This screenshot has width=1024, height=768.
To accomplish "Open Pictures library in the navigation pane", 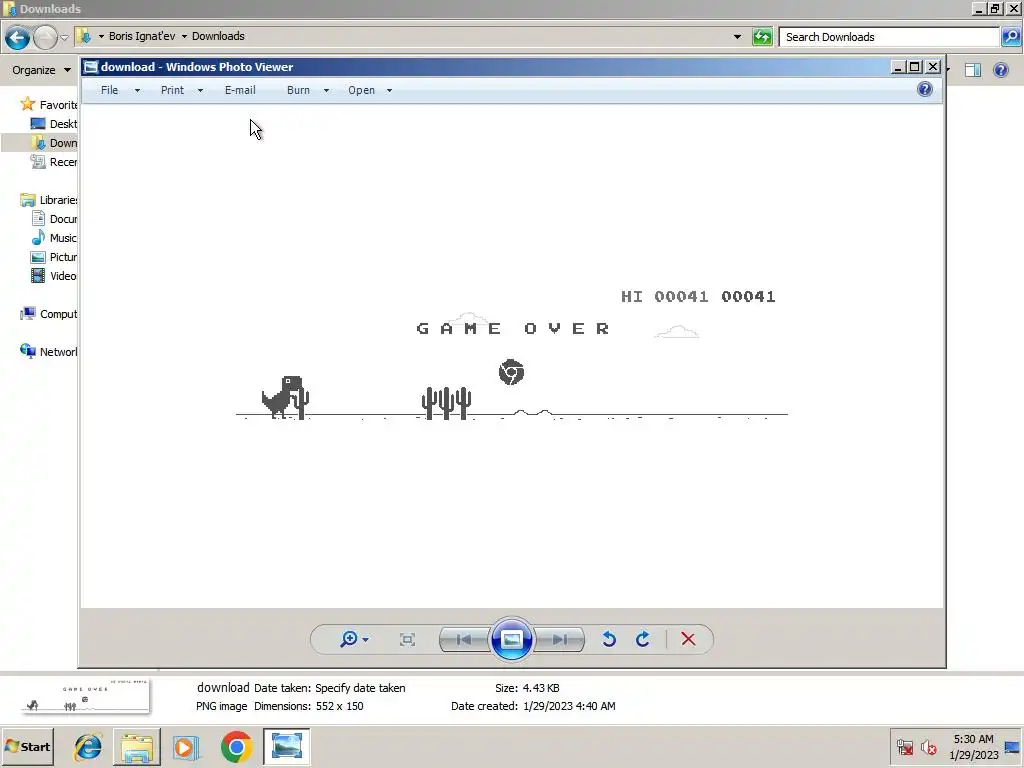I will coord(54,257).
